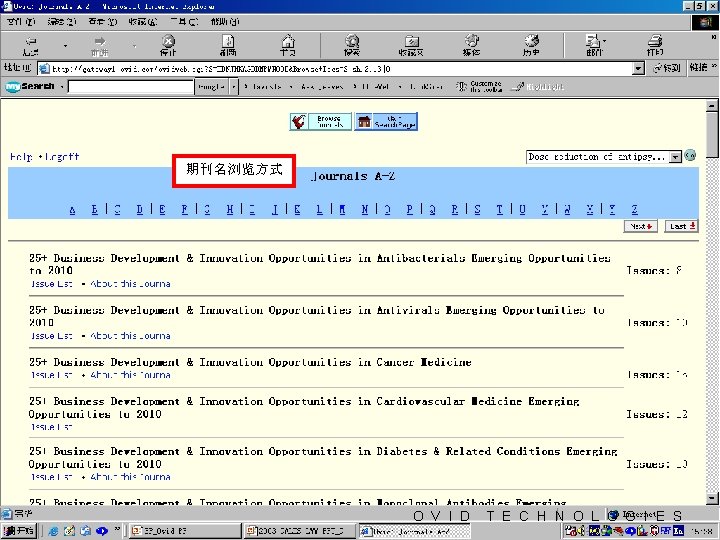This screenshot has height=540, width=720.
Task: Click the scrollbar up arrow
Action: click(712, 106)
